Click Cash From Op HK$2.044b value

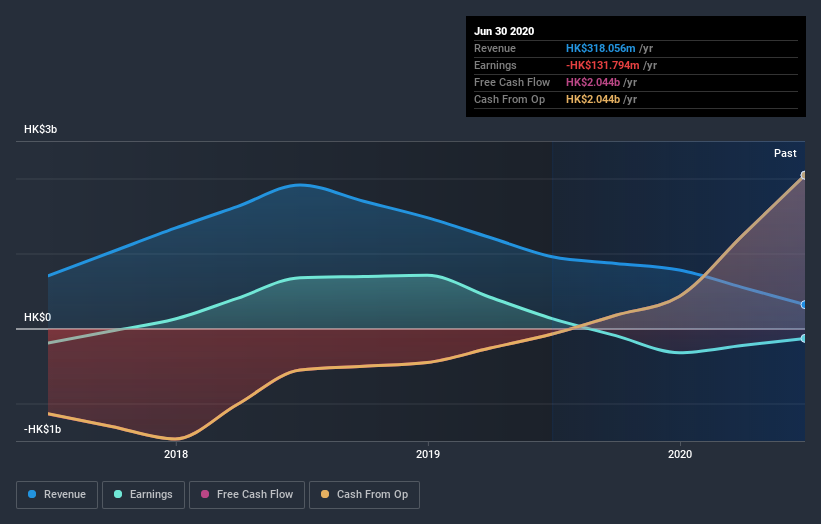click(x=593, y=99)
